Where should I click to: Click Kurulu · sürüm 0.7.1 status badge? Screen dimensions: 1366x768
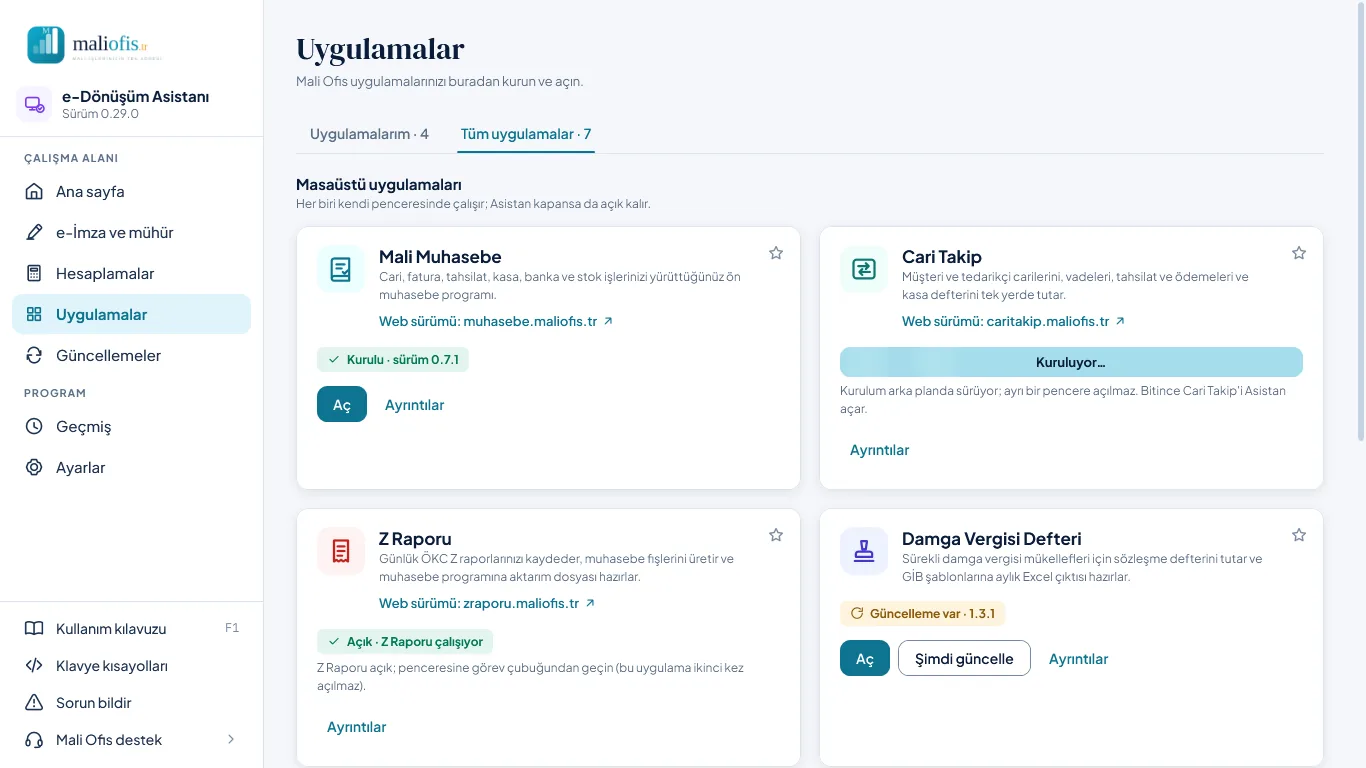[x=393, y=359]
